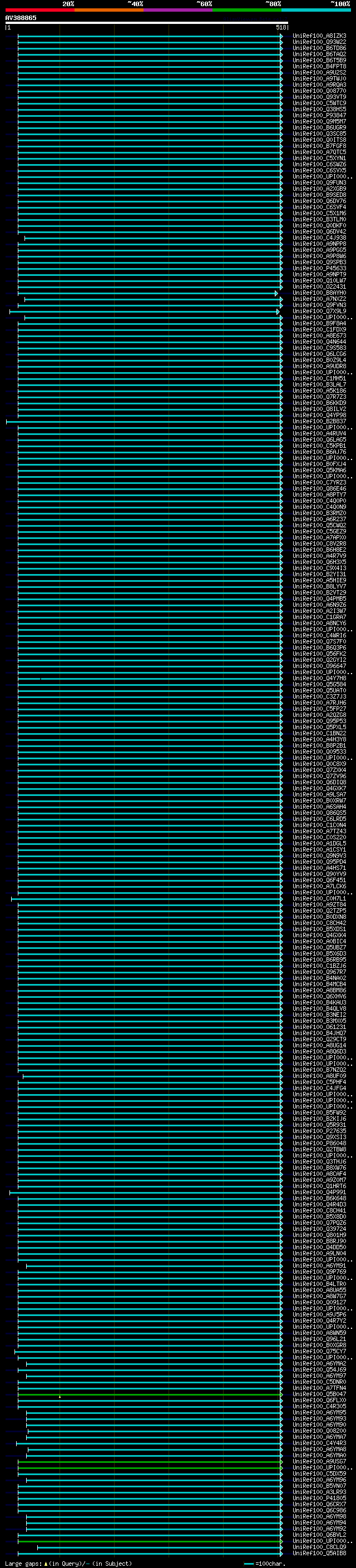Click the purple ~60% identity legend segment
The height and width of the screenshot is (1568, 356).
(177, 11)
